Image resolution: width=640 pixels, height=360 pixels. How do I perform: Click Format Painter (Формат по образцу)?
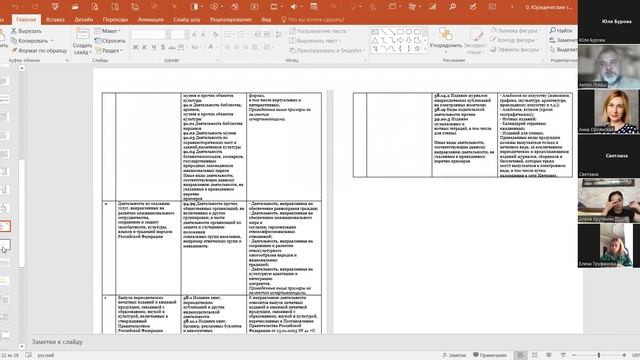coord(39,51)
